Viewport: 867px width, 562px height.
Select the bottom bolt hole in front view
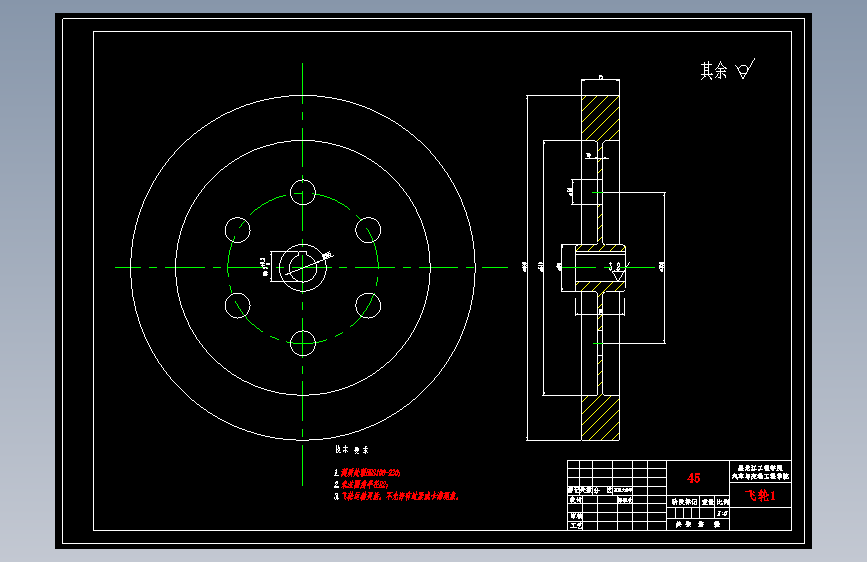coord(302,343)
